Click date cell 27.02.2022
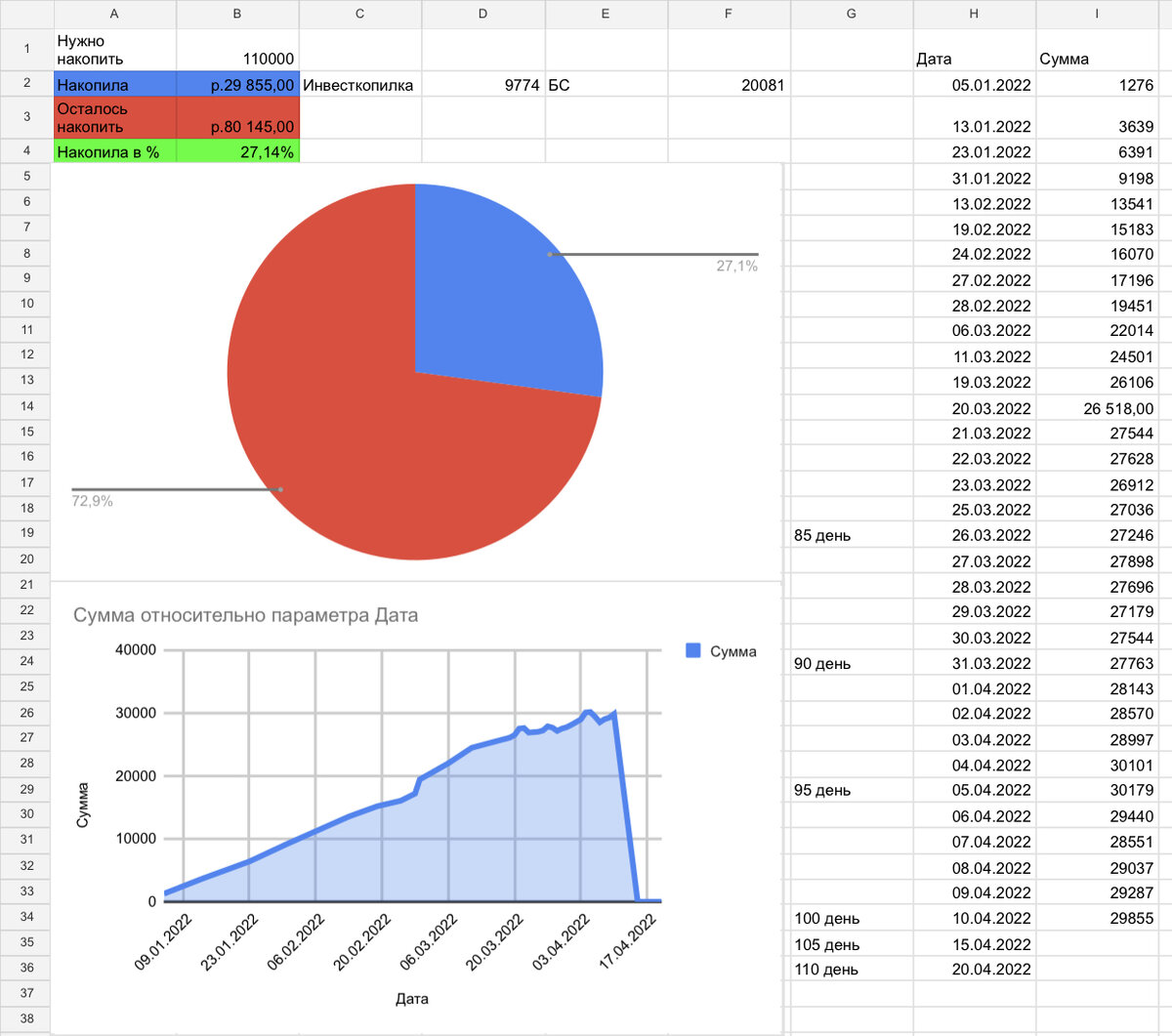Image resolution: width=1172 pixels, height=1036 pixels. (974, 280)
